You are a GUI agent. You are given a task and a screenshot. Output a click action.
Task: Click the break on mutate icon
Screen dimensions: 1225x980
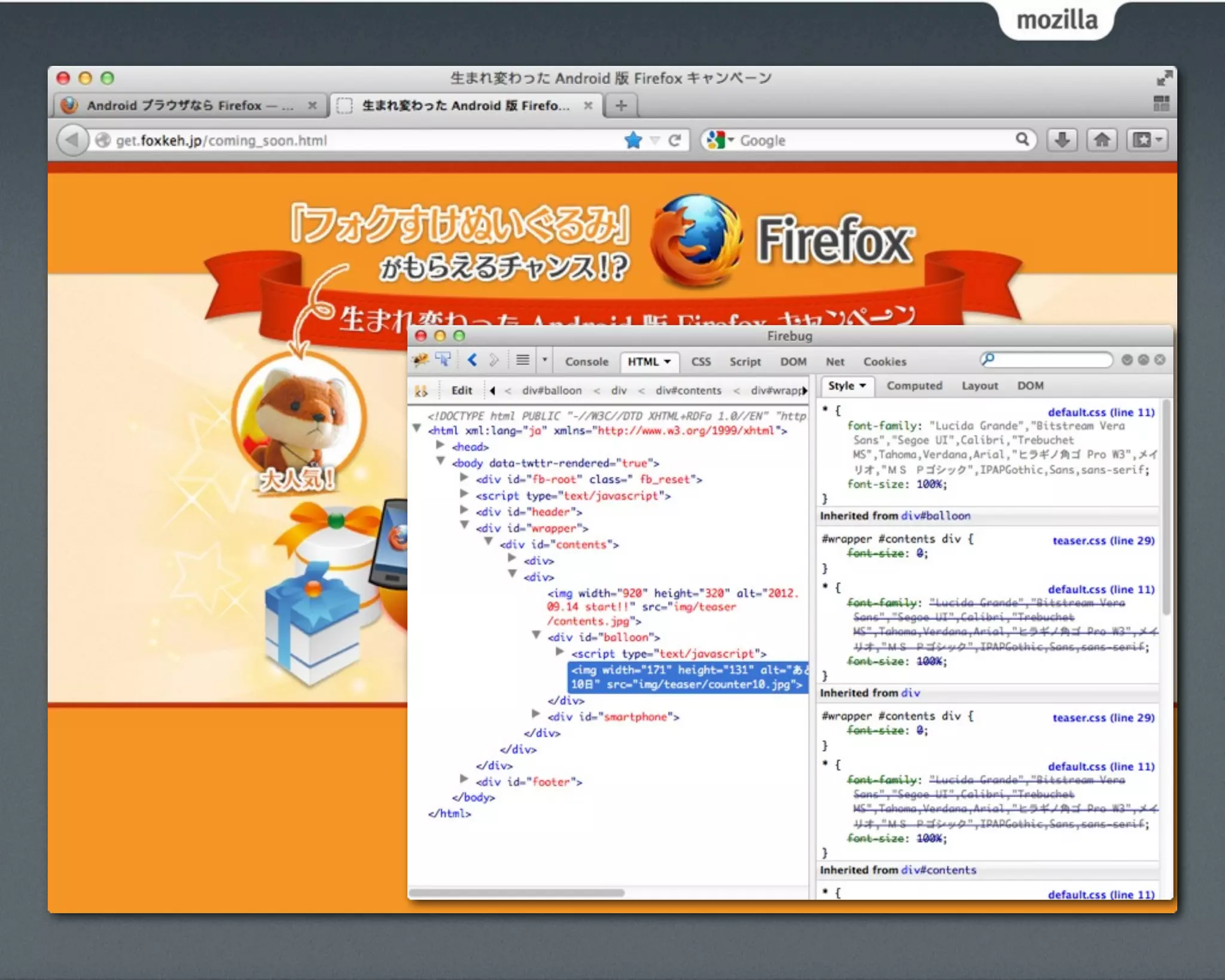click(421, 391)
